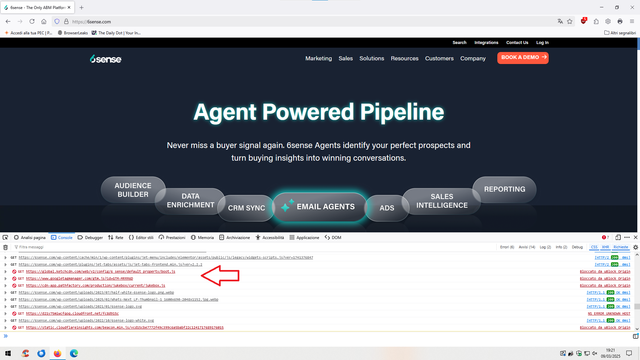The image size is (640, 360).
Task: Click the padlock site security icon
Action: [x=66, y=22]
